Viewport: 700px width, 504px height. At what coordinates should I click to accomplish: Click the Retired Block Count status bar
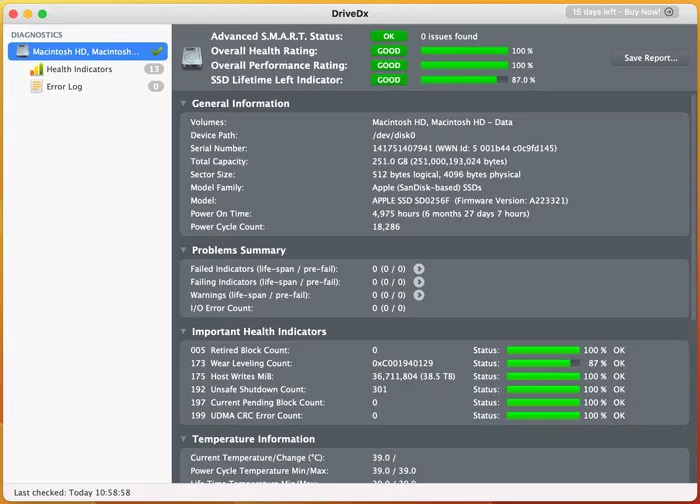(x=543, y=350)
